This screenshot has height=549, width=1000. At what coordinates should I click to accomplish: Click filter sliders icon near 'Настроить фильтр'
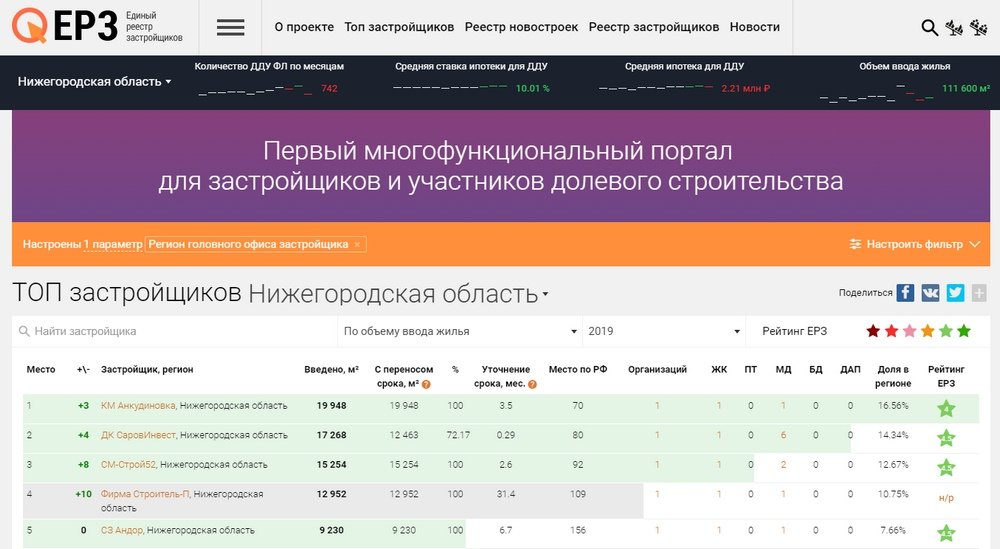[x=855, y=244]
